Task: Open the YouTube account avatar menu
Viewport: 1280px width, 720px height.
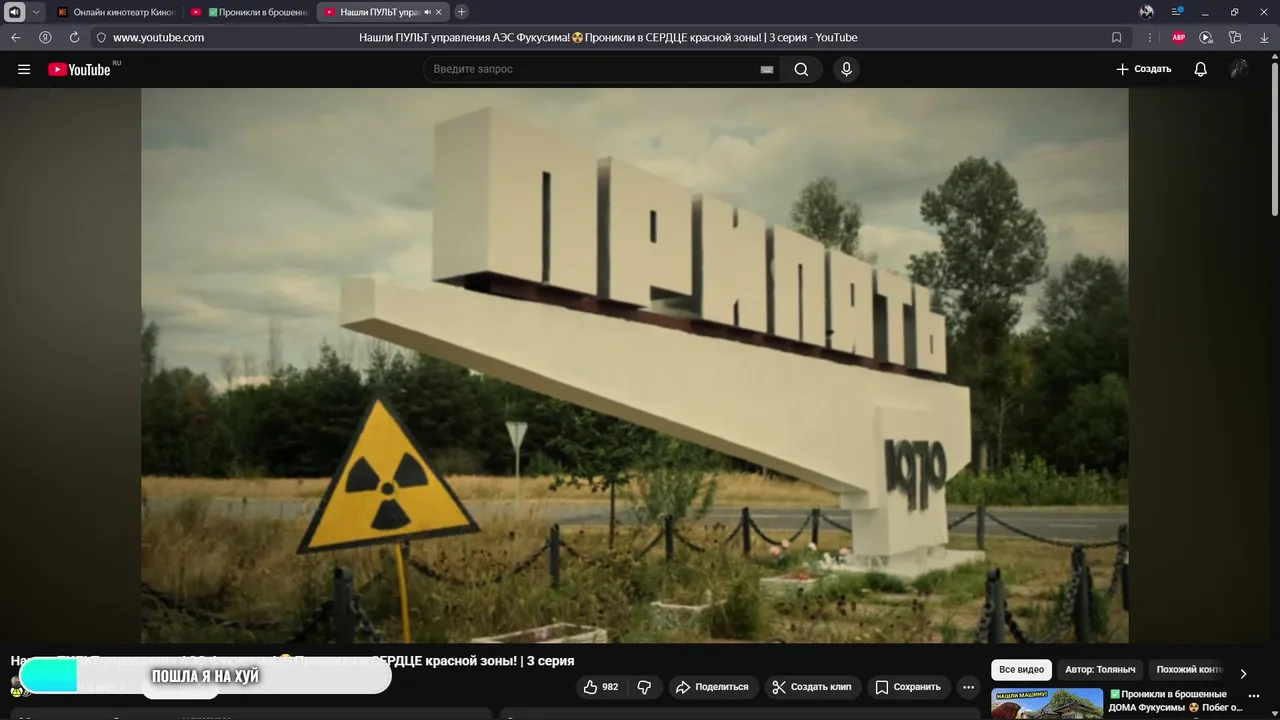Action: click(x=1239, y=69)
